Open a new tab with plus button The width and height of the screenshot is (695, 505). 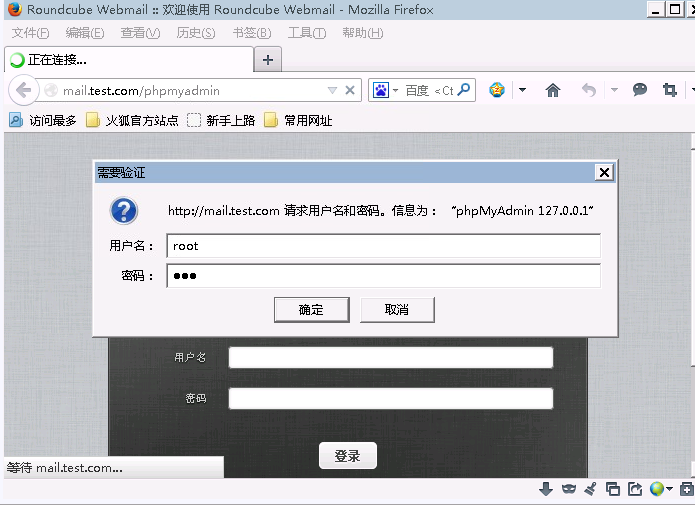pyautogui.click(x=268, y=60)
